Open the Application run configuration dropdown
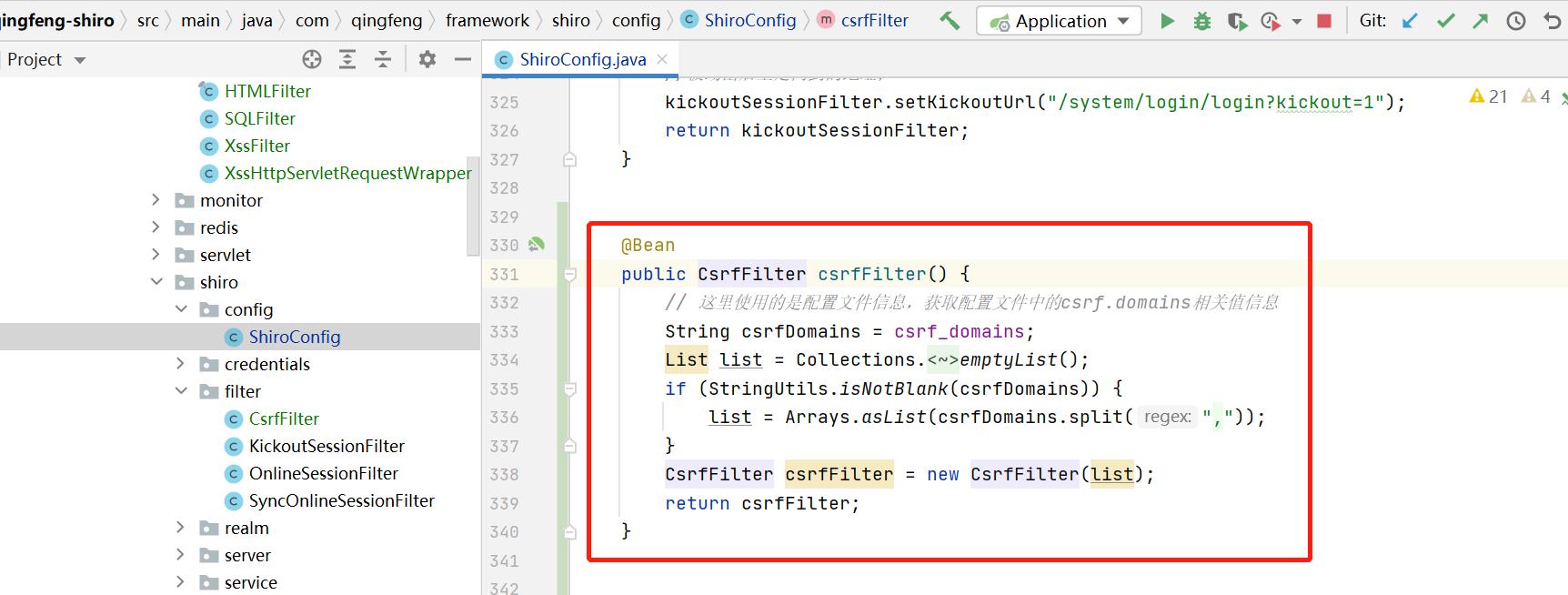This screenshot has width=1568, height=595. click(x=1059, y=21)
